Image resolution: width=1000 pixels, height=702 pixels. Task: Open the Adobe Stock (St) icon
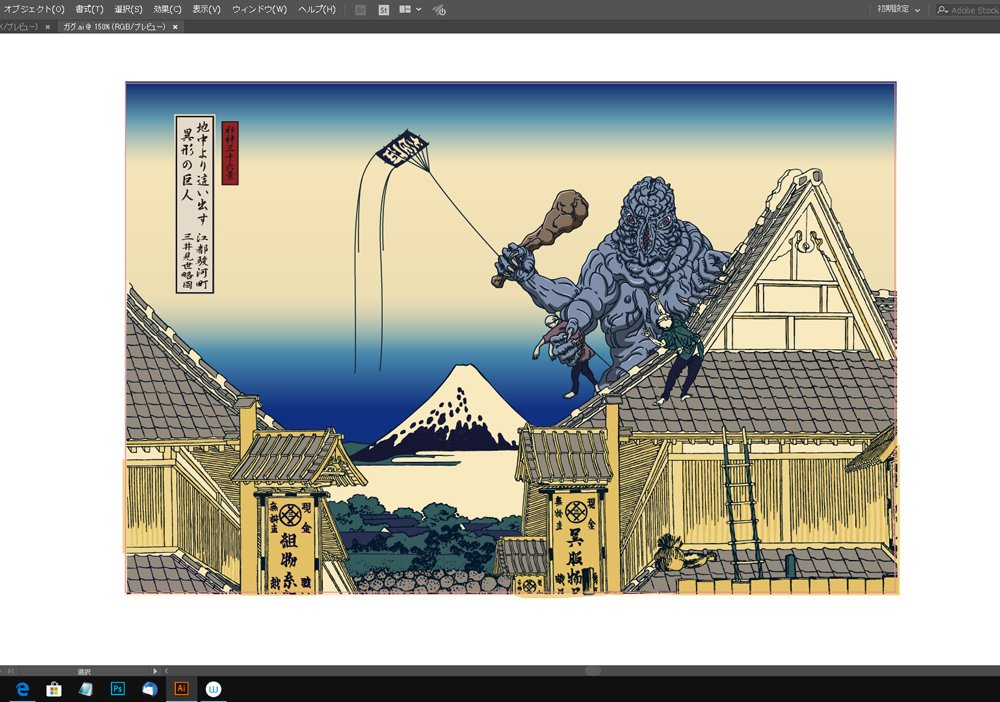(x=383, y=10)
